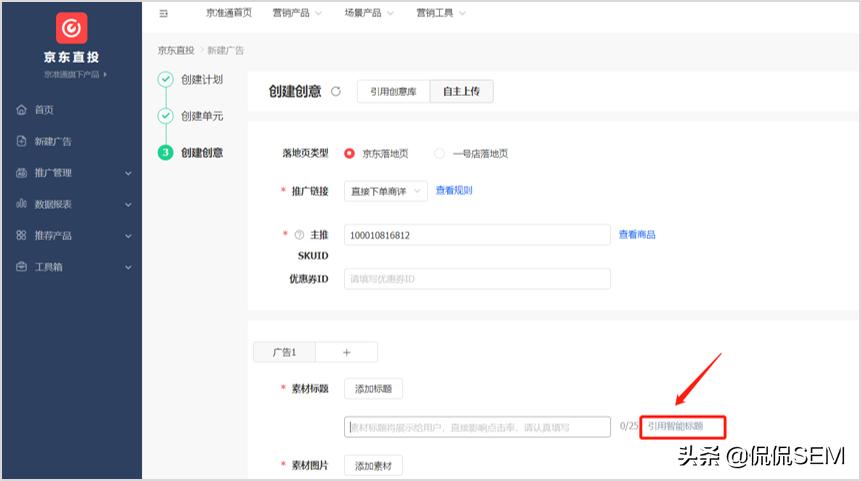Click the 数据报表 chart icon in sidebar

(21, 204)
